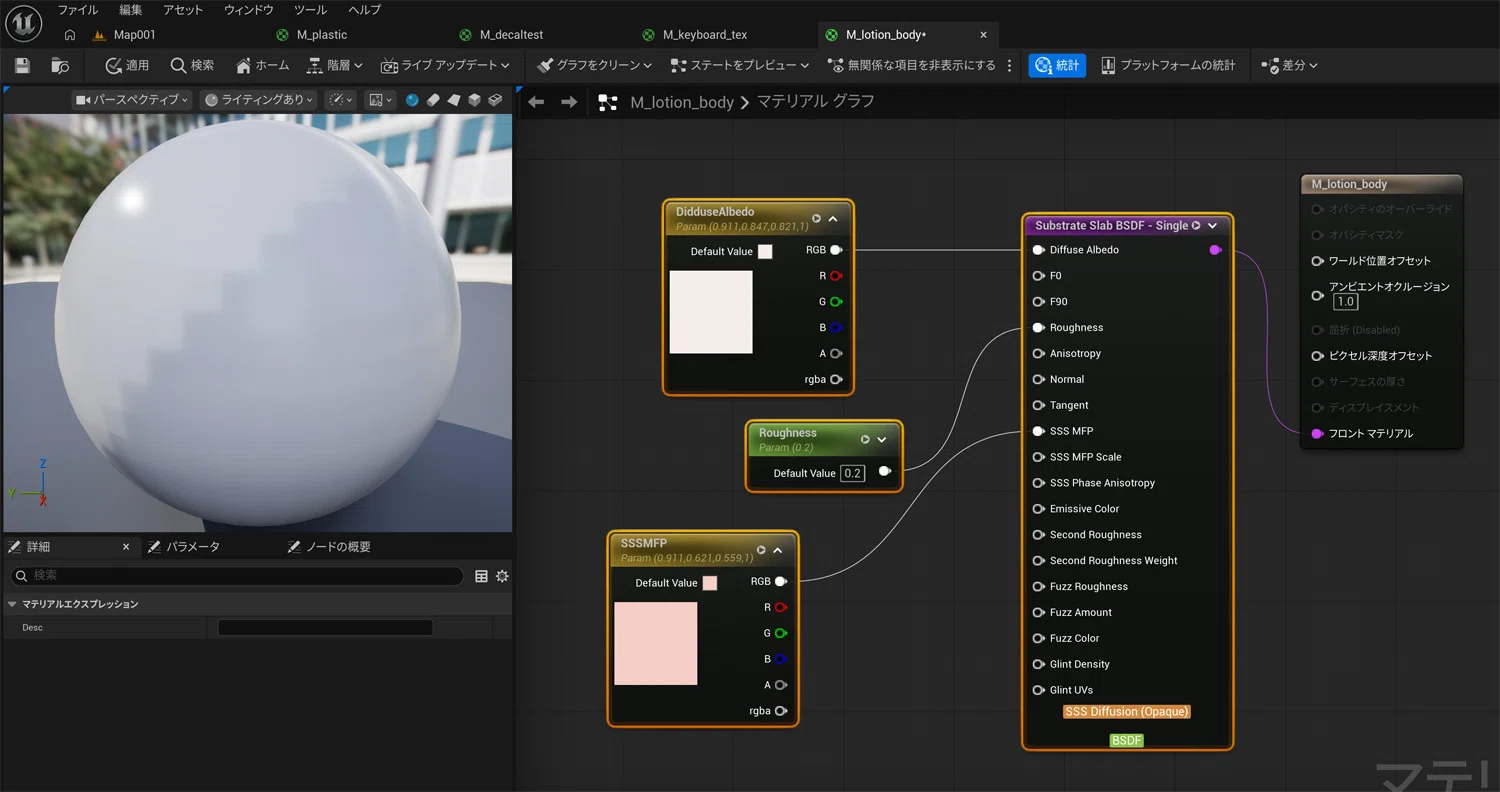The width and height of the screenshot is (1500, 792).
Task: Select plane preview mesh icon
Action: (x=454, y=100)
